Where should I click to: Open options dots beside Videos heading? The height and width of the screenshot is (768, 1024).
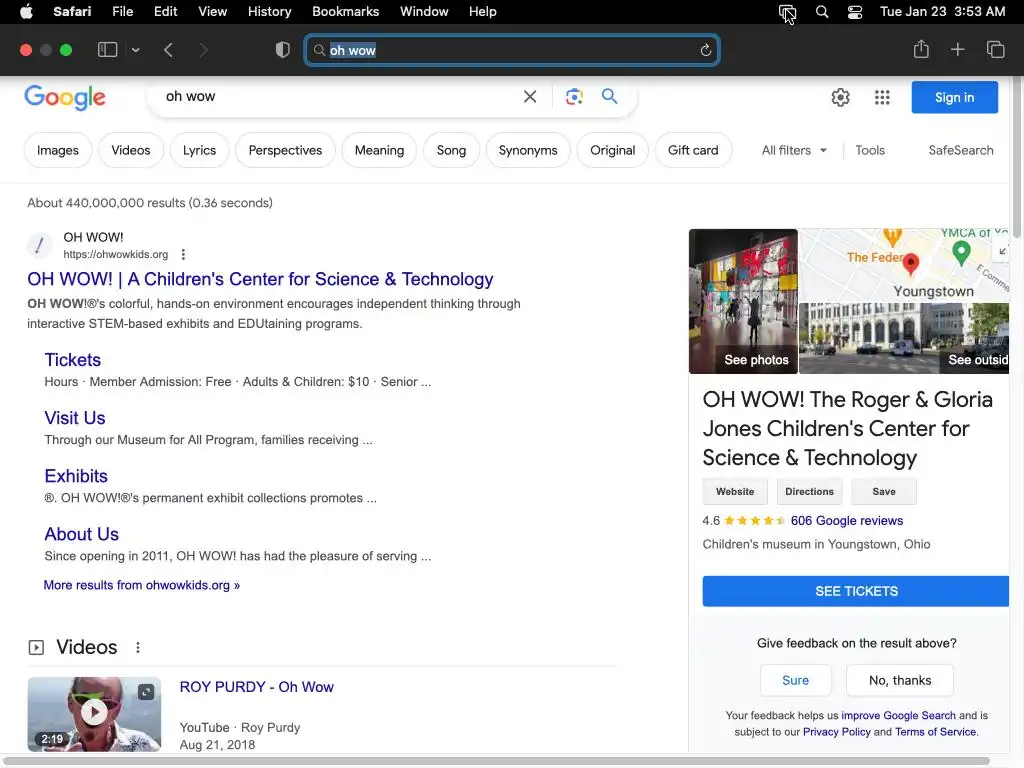pos(138,647)
